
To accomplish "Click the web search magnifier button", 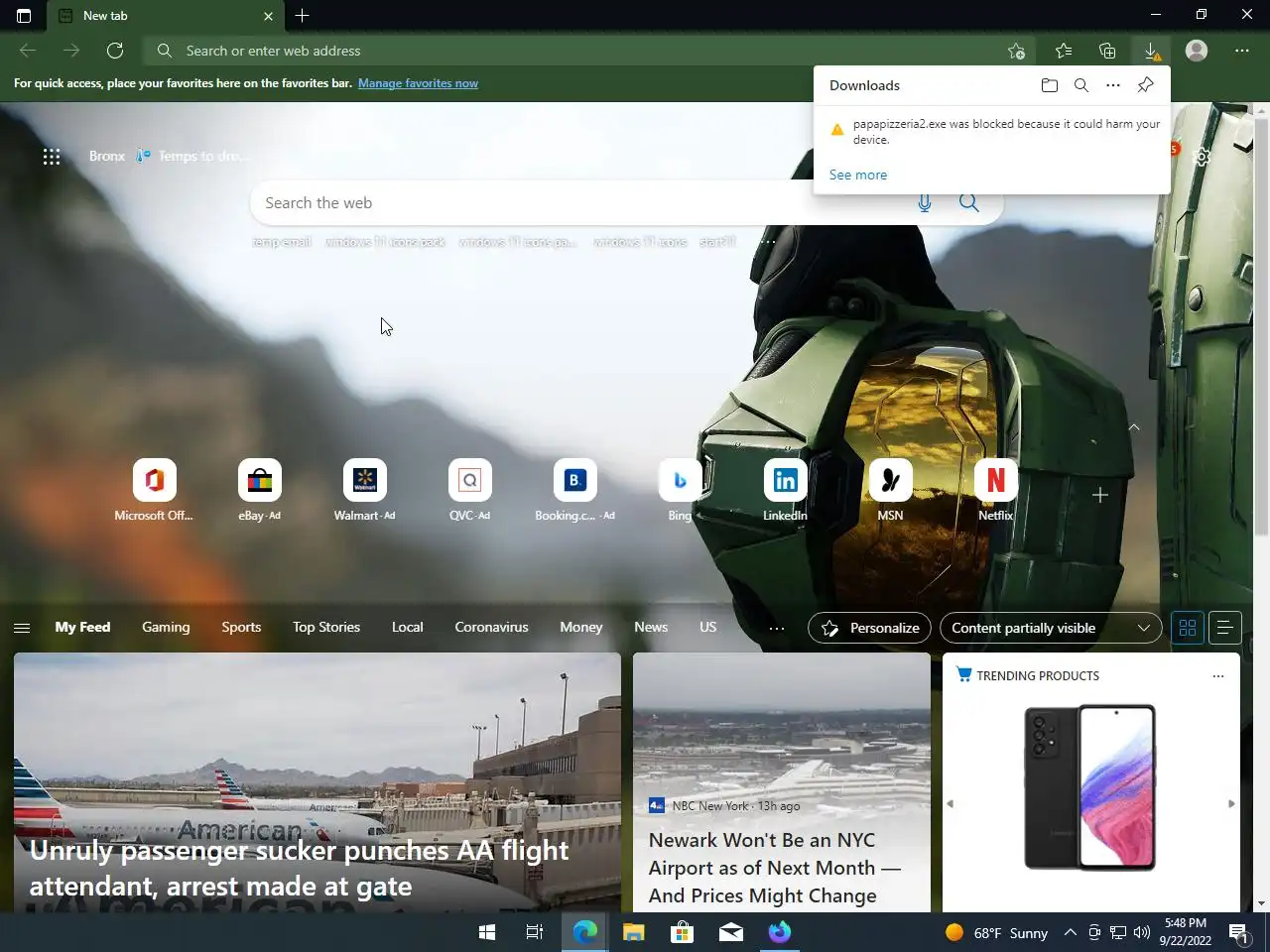I will [x=969, y=203].
